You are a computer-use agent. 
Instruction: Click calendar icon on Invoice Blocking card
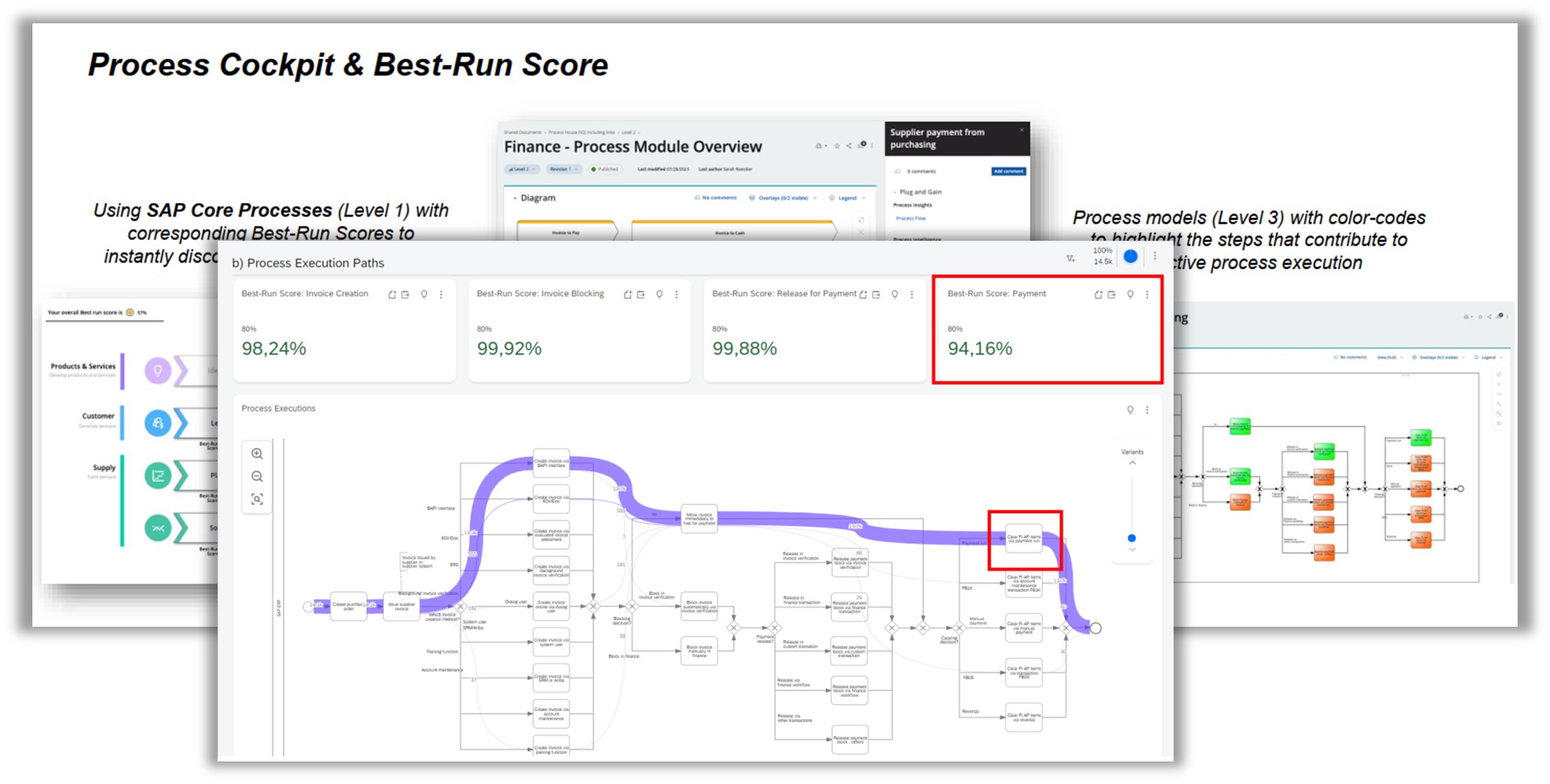[641, 294]
